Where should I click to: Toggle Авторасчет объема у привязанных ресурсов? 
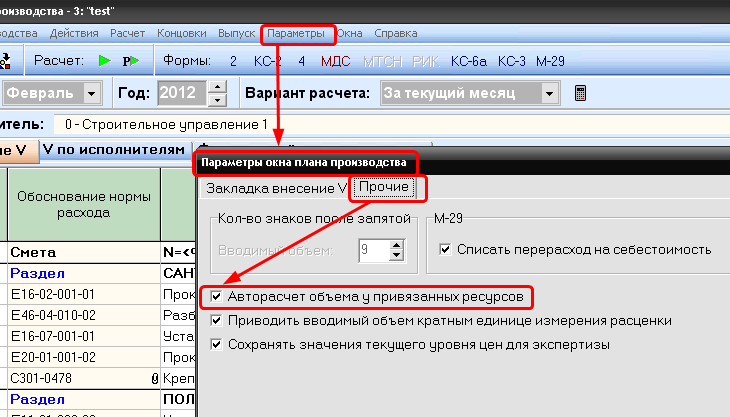[x=216, y=296]
